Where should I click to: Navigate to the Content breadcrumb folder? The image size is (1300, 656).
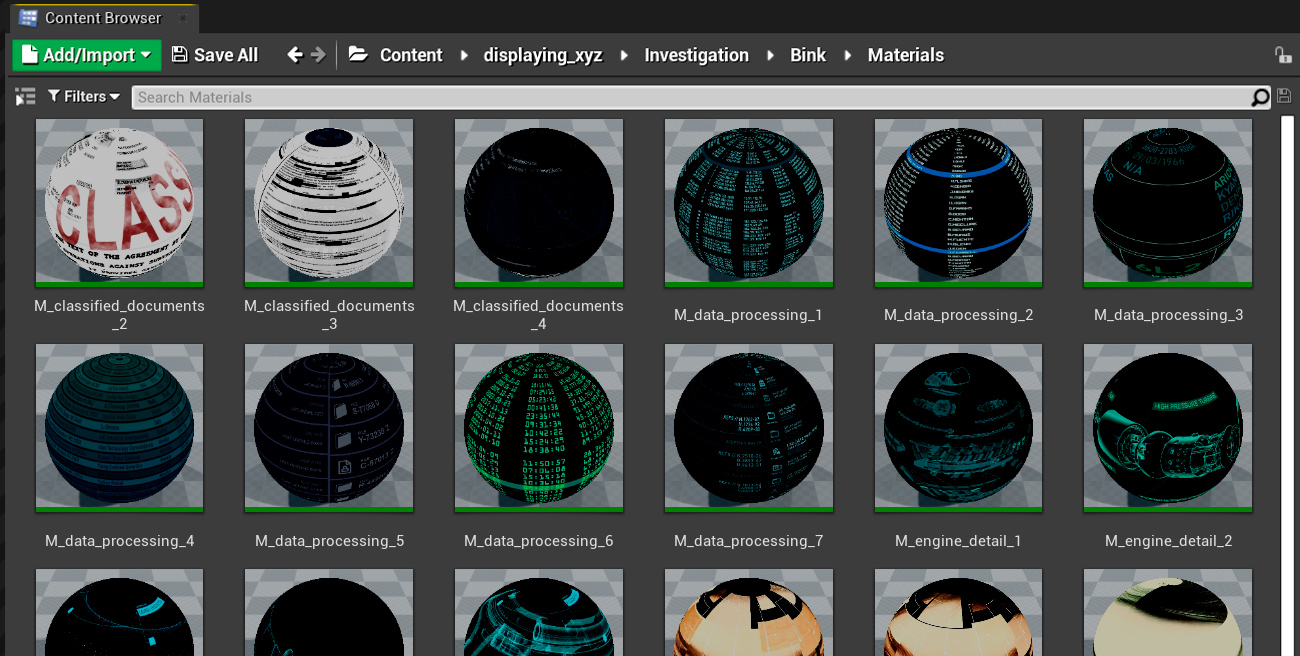(x=411, y=55)
